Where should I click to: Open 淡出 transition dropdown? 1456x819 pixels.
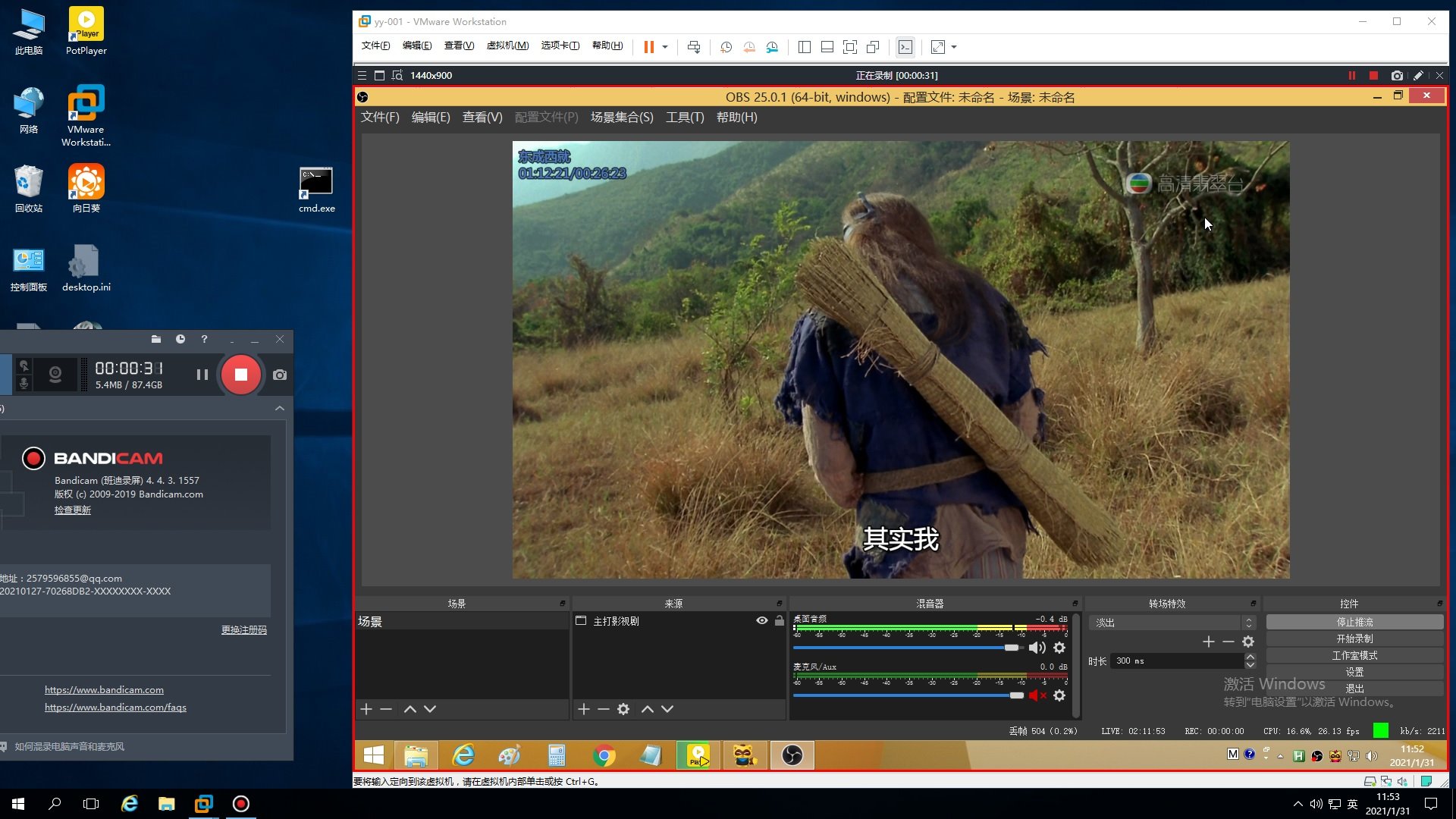click(x=1172, y=623)
